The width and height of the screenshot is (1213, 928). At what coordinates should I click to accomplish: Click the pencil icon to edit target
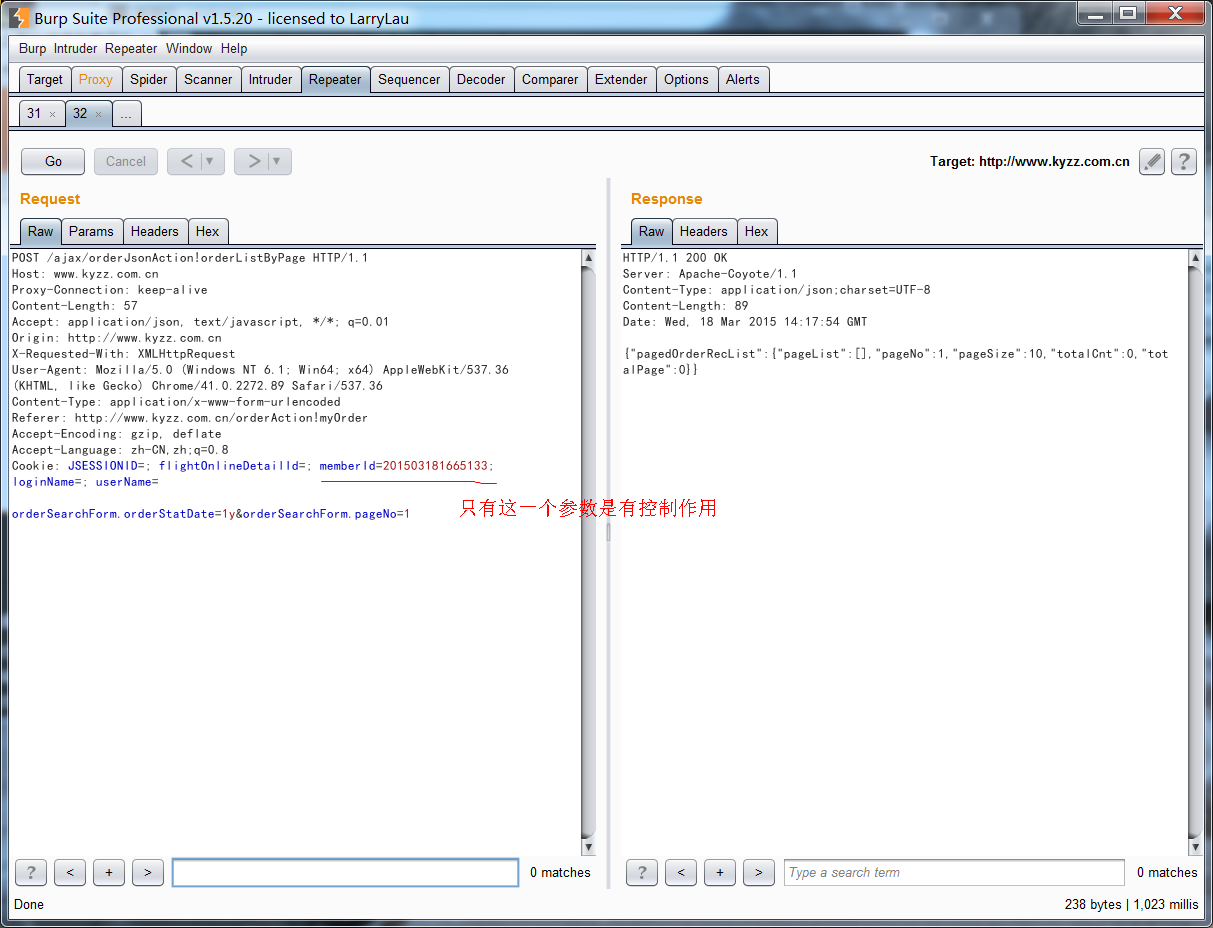(1152, 161)
